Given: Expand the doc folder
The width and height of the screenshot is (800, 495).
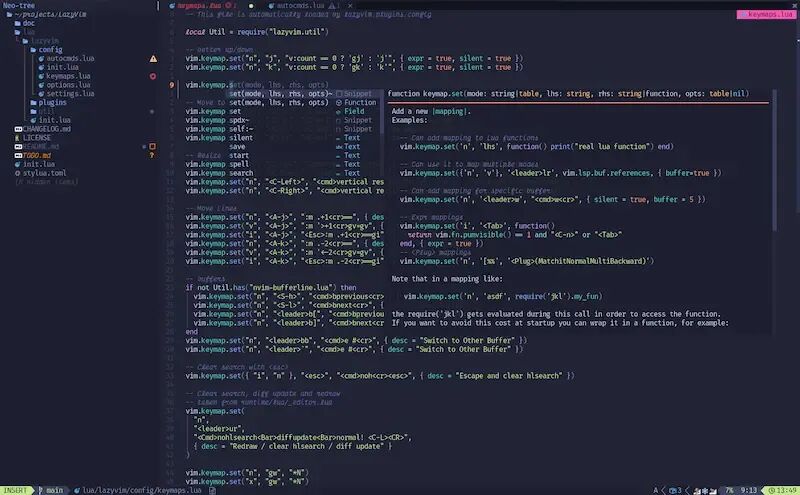Looking at the screenshot, I should (24, 23).
